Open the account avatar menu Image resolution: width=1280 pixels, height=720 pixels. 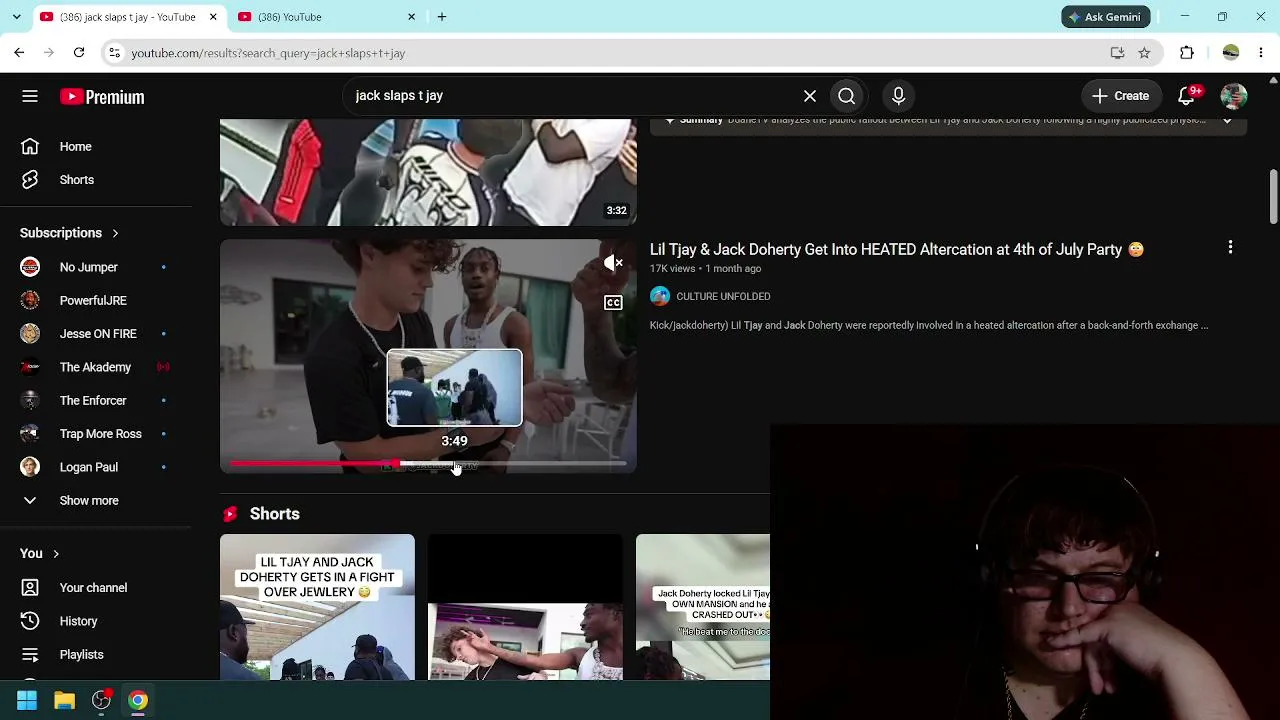click(1234, 96)
